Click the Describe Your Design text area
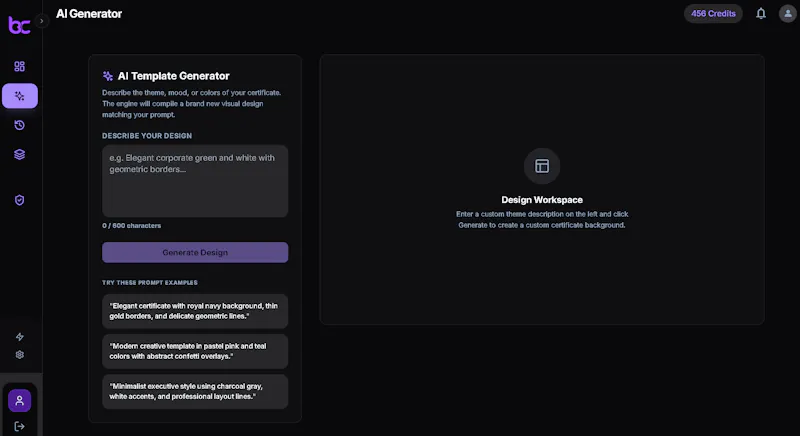Screen dimensions: 800x436 (195, 181)
